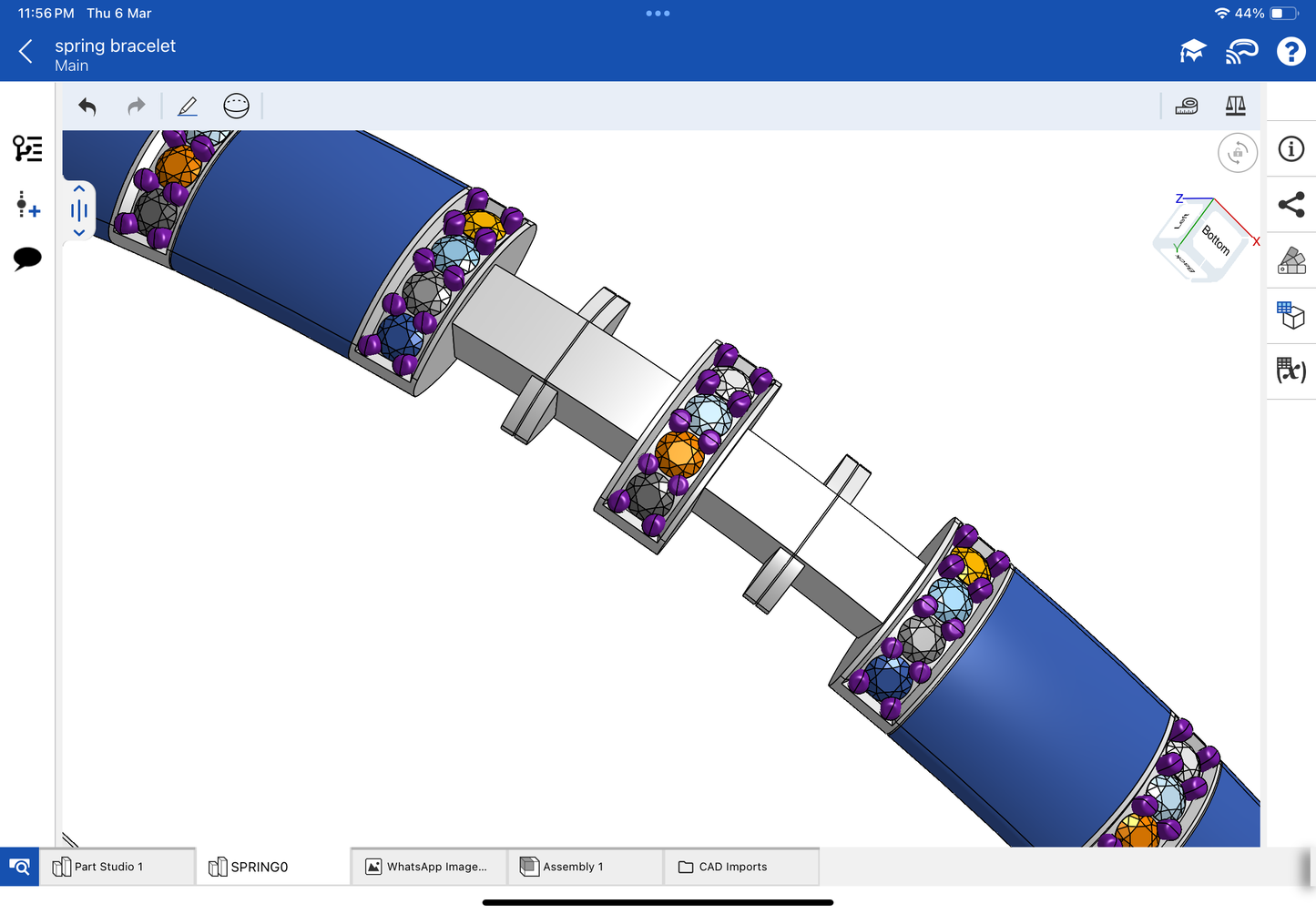Viewport: 1316px width, 914px height.
Task: Open mass properties scale icon
Action: (x=1235, y=107)
